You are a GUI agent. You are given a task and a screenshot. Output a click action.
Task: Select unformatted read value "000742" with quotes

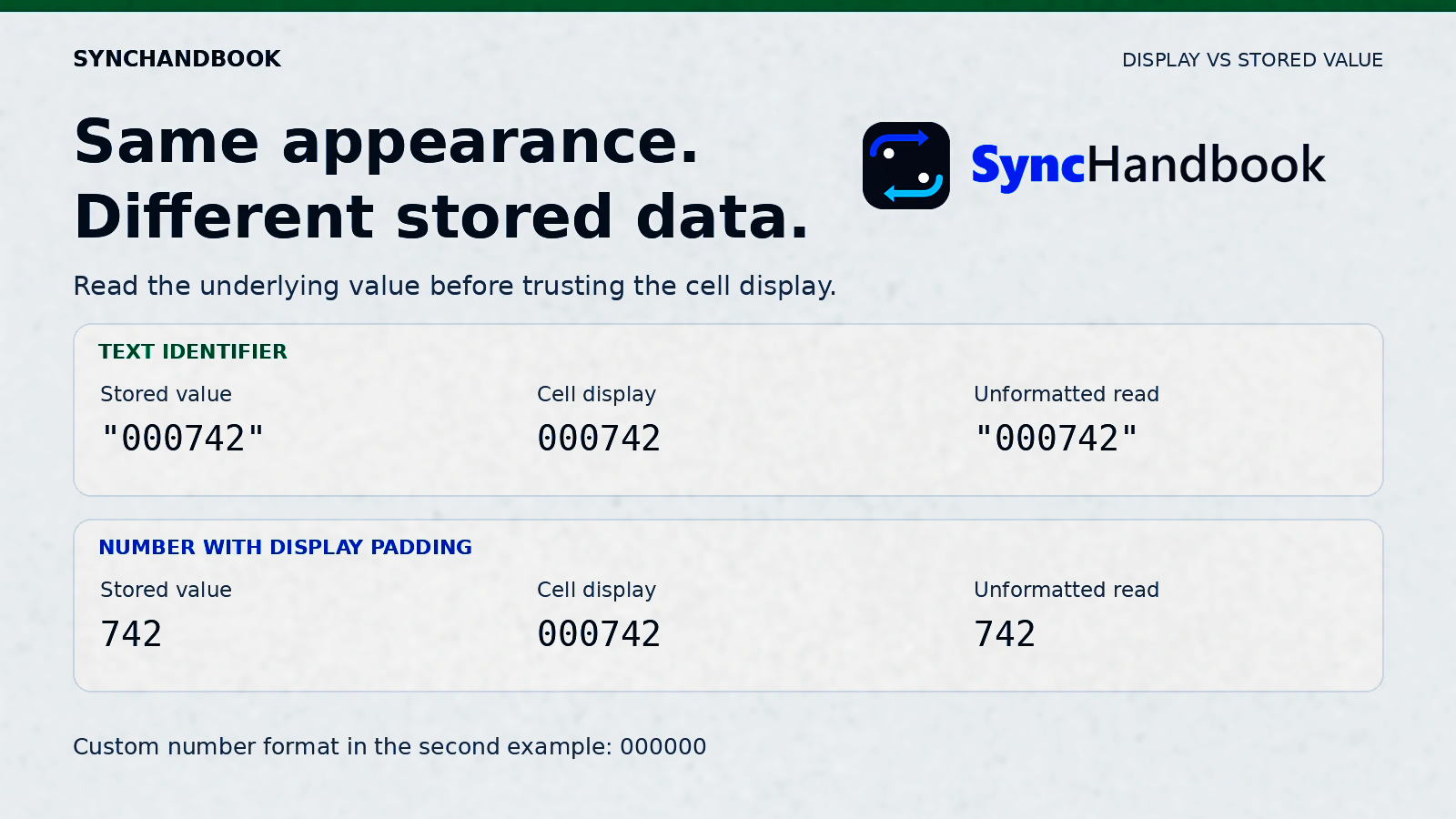pyautogui.click(x=1057, y=439)
